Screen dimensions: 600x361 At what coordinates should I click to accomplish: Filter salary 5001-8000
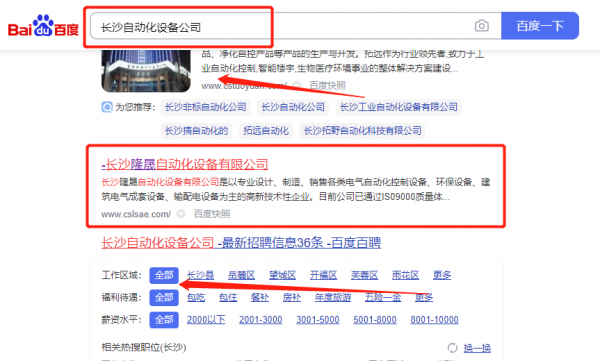375,320
